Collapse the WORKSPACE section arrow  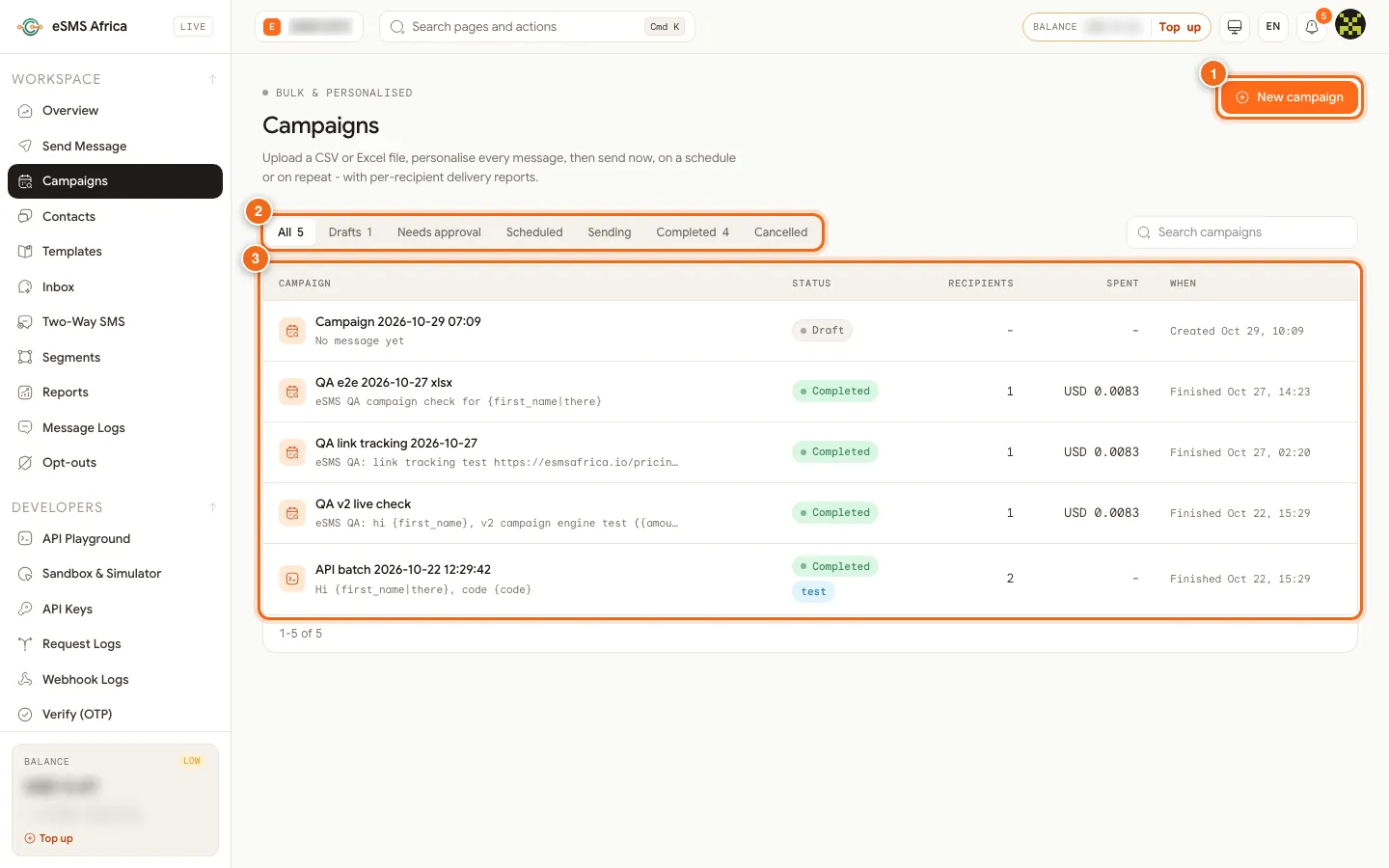[212, 79]
